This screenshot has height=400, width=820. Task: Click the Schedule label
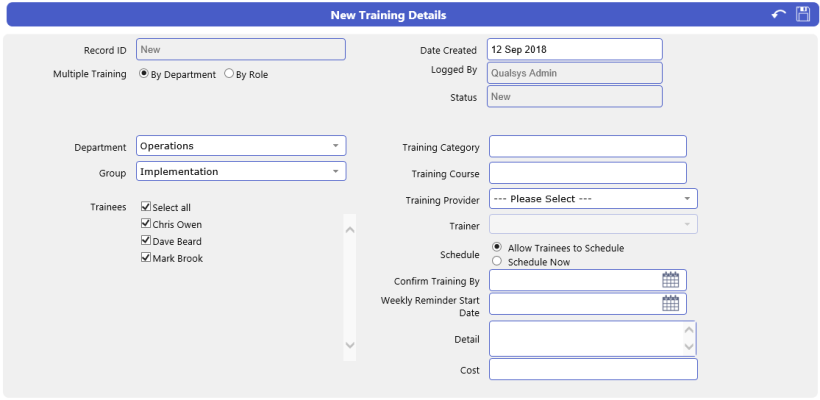[460, 254]
